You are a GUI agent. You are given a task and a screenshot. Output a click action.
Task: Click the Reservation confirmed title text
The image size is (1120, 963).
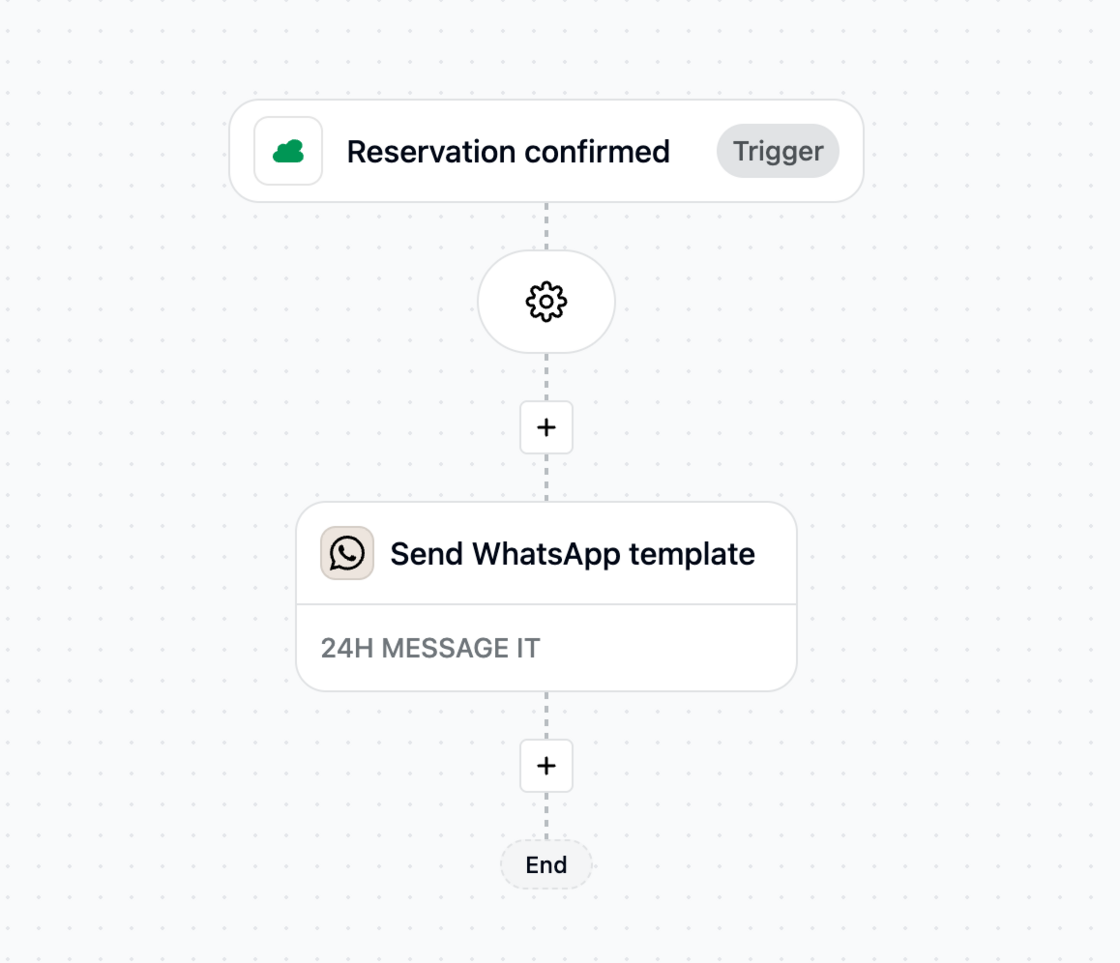508,151
